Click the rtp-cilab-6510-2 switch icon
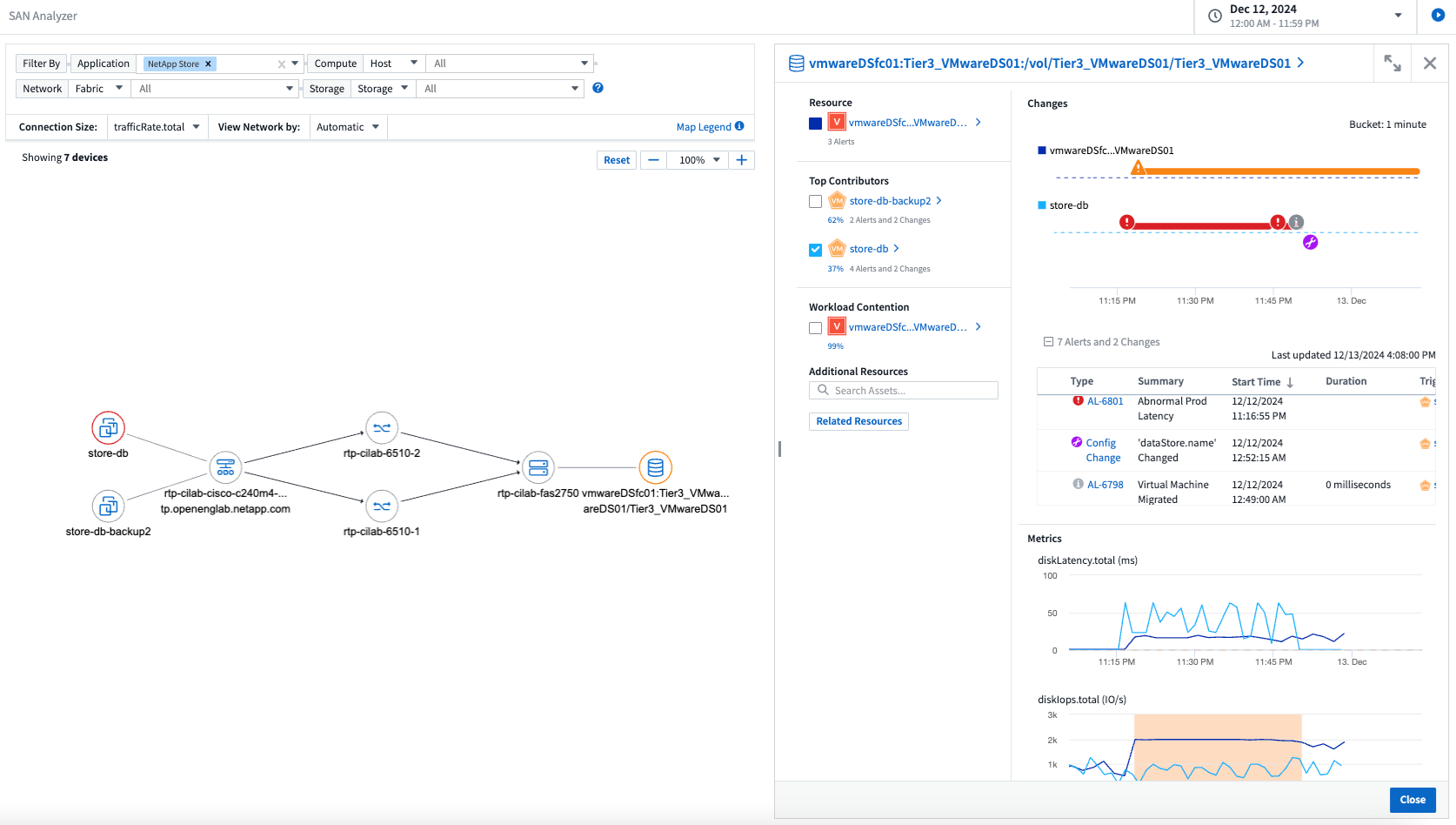This screenshot has height=825, width=1456. pyautogui.click(x=381, y=427)
